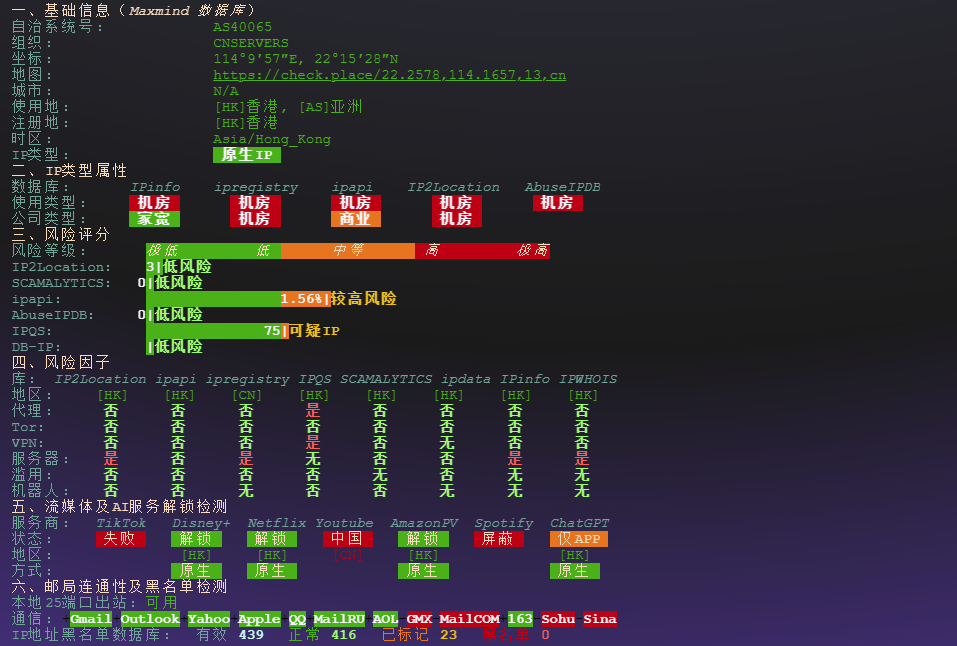The image size is (957, 646).
Task: Expand the IP2Location 机房 type entry
Action: (x=457, y=202)
